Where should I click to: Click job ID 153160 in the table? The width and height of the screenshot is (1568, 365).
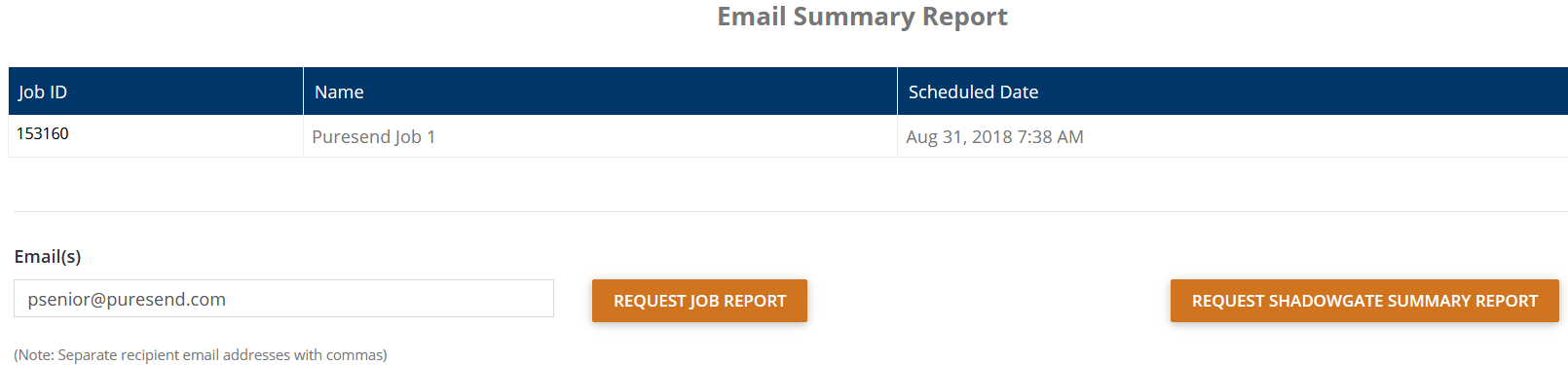pos(43,133)
